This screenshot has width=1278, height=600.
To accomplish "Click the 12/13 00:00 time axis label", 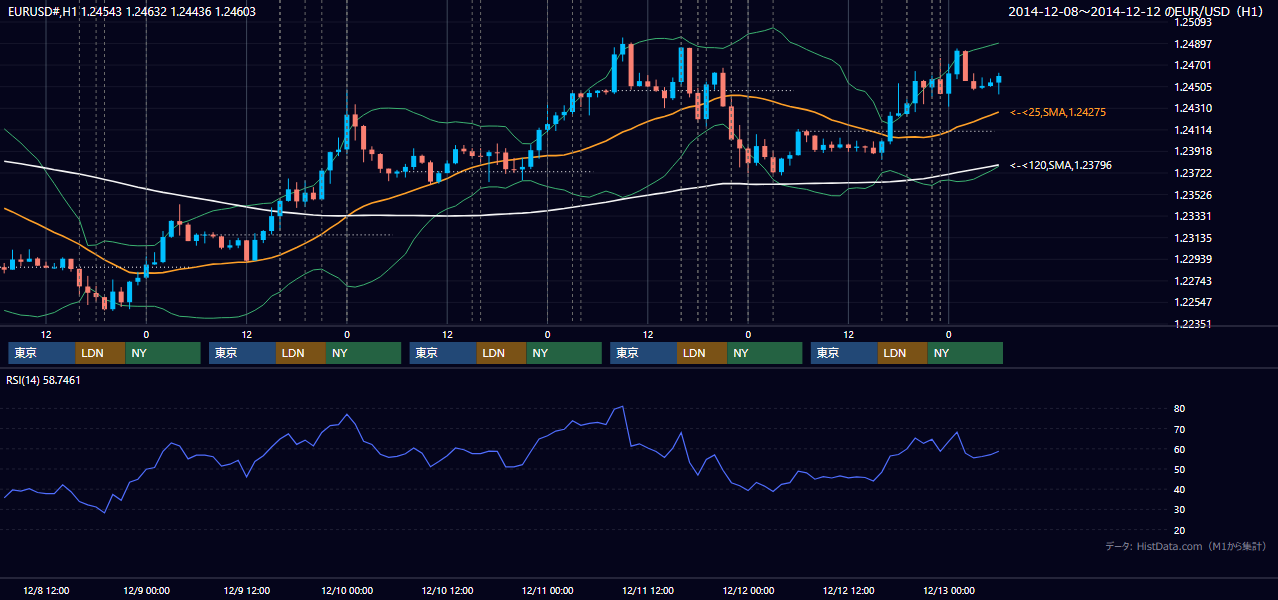I will 949,590.
